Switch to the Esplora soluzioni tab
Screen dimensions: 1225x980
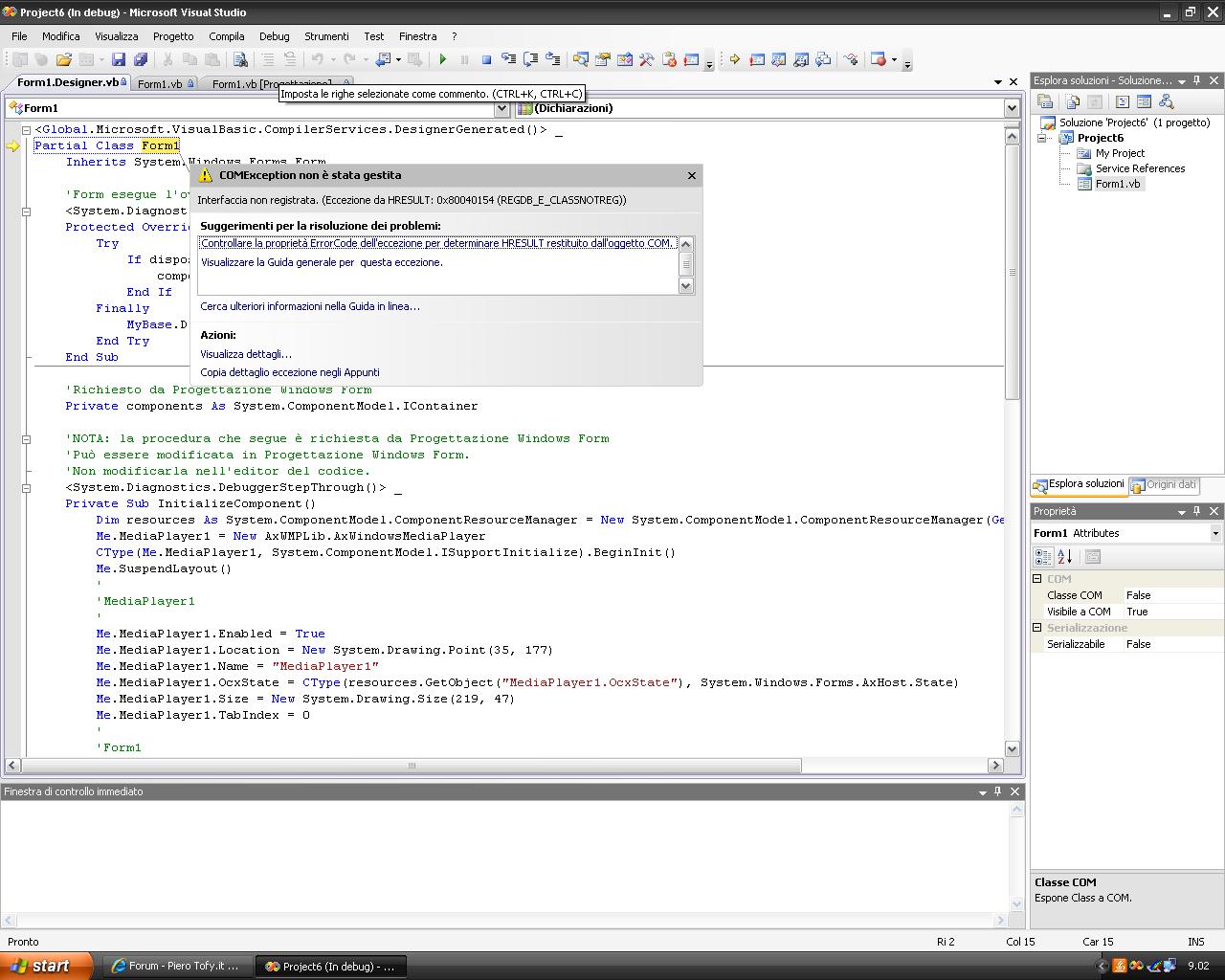coord(1079,484)
